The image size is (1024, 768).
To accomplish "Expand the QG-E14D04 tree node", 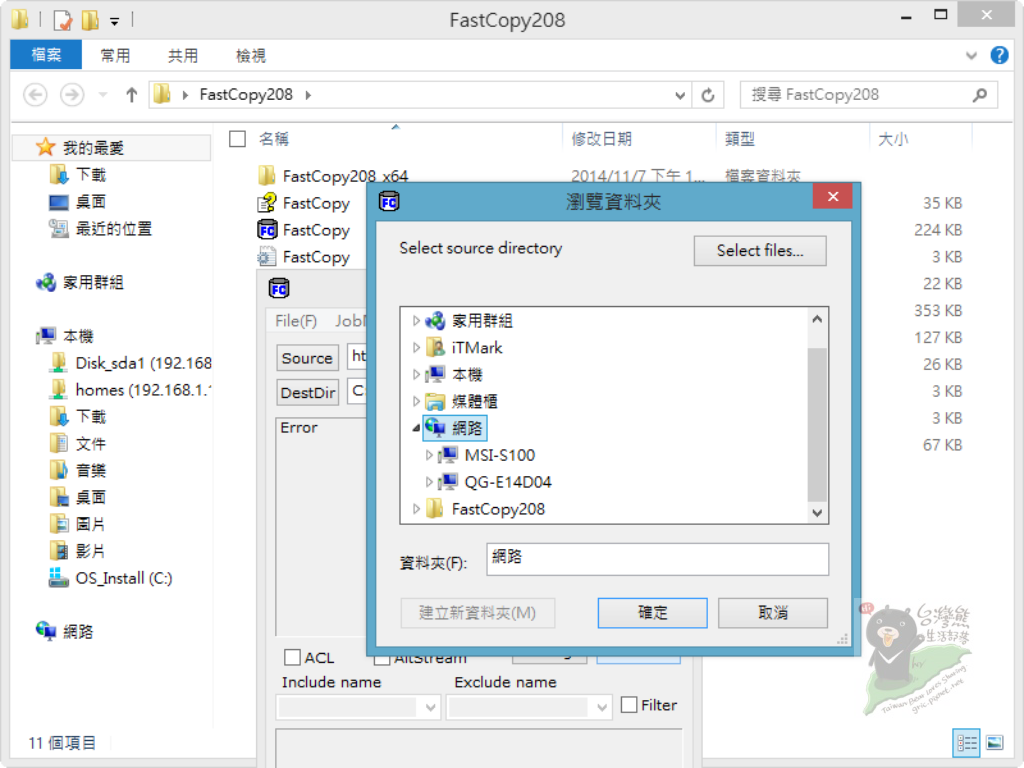I will tap(428, 482).
